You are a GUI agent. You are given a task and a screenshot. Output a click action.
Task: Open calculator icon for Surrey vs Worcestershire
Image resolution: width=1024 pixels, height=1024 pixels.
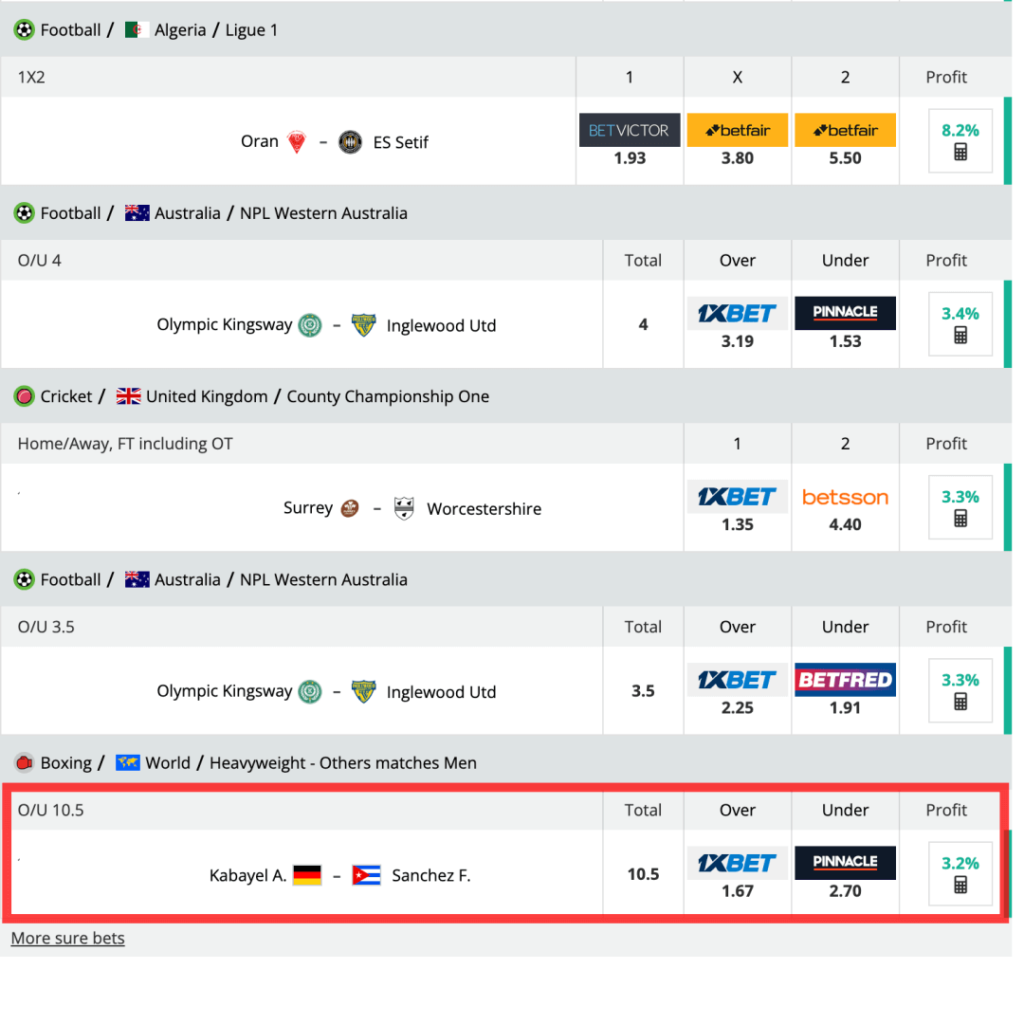(960, 519)
